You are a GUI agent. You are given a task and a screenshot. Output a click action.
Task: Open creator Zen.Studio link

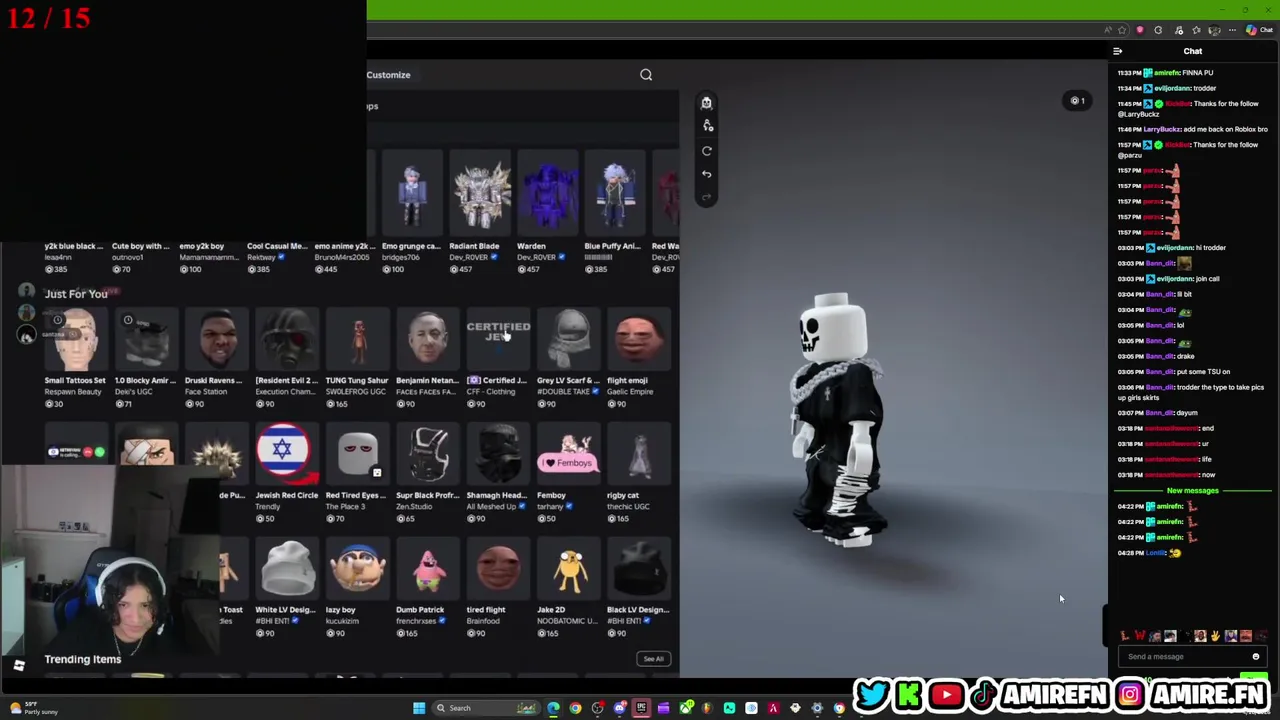click(414, 507)
